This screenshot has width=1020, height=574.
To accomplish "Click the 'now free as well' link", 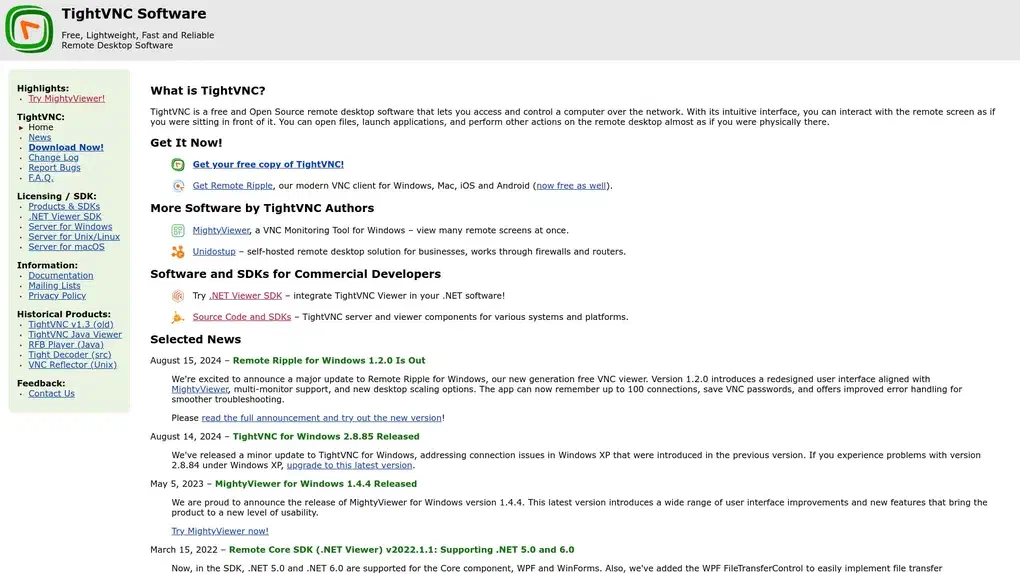I will [x=570, y=185].
